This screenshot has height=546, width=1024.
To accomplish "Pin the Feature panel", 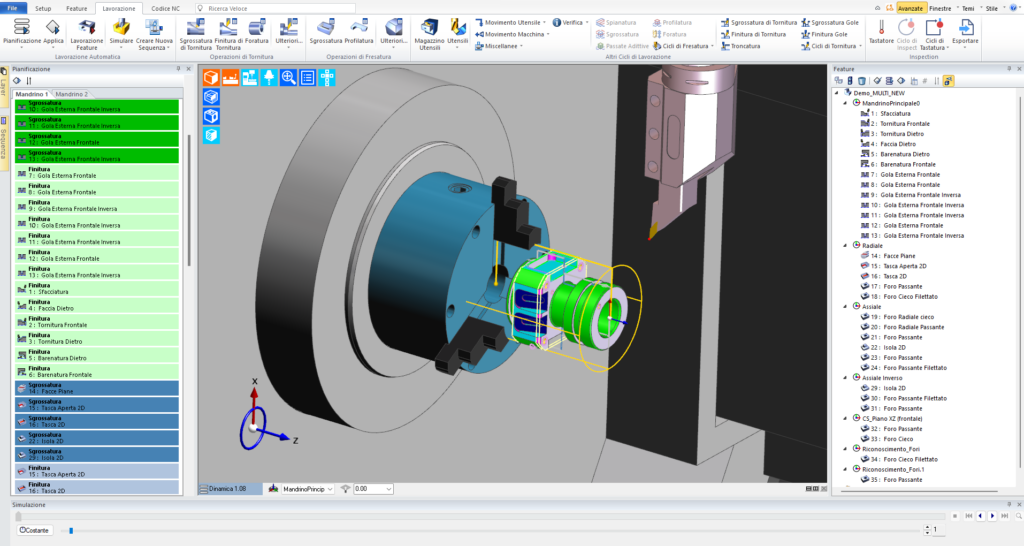I will (1009, 69).
